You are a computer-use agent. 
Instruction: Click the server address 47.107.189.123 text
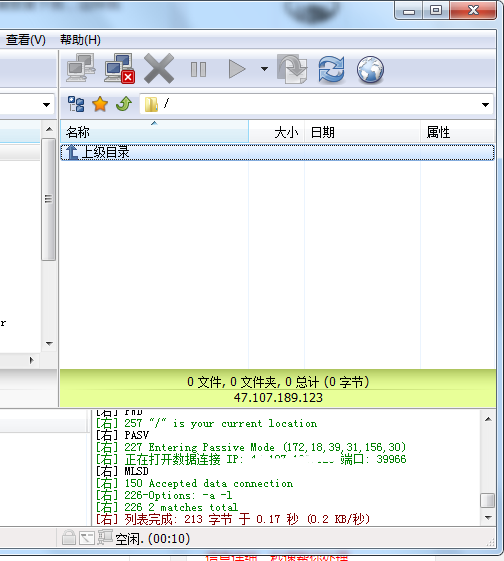click(x=278, y=397)
